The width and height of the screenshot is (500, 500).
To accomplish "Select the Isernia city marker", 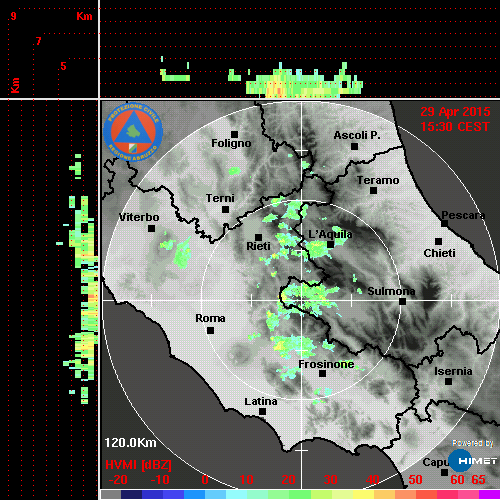I will coord(449,381).
